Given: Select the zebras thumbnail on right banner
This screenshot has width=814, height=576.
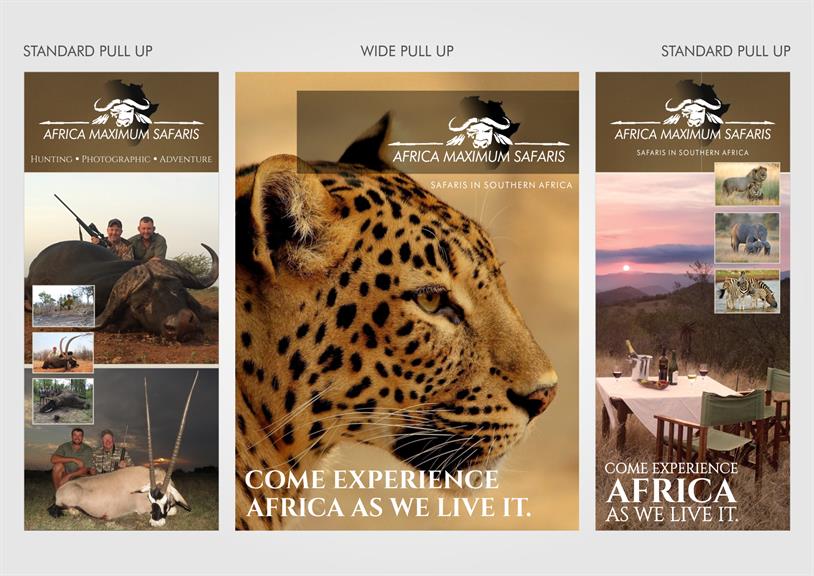Looking at the screenshot, I should (x=747, y=291).
